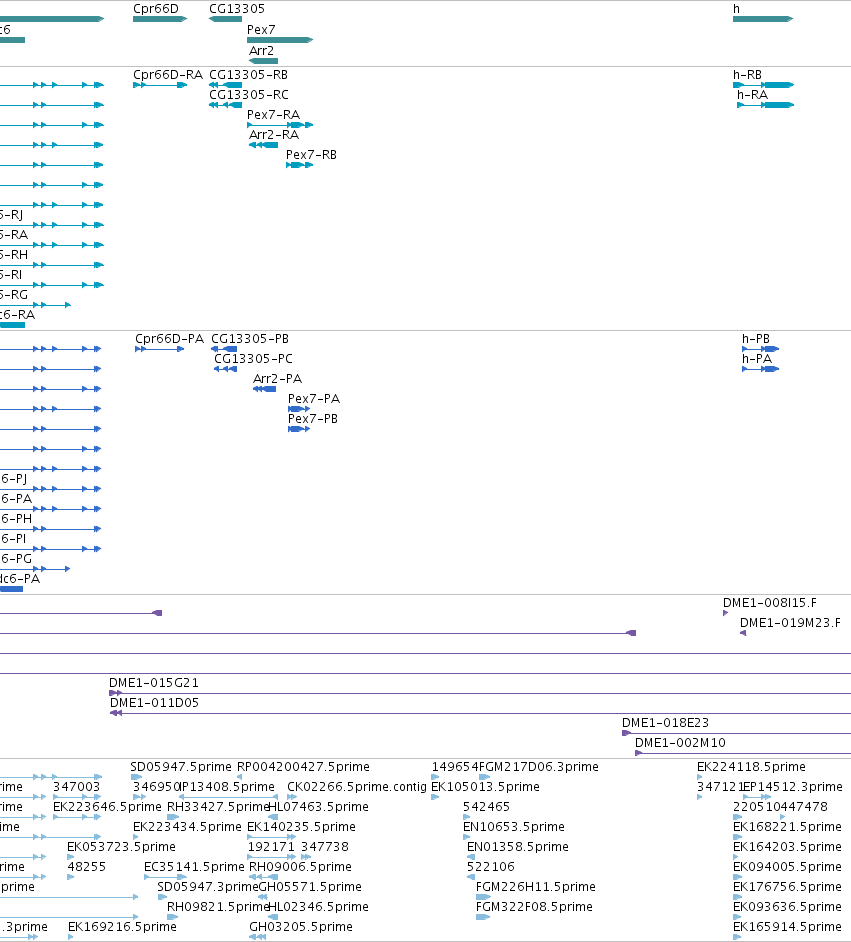Select the 347738 EST label
Screen dimensions: 851x942
point(325,846)
